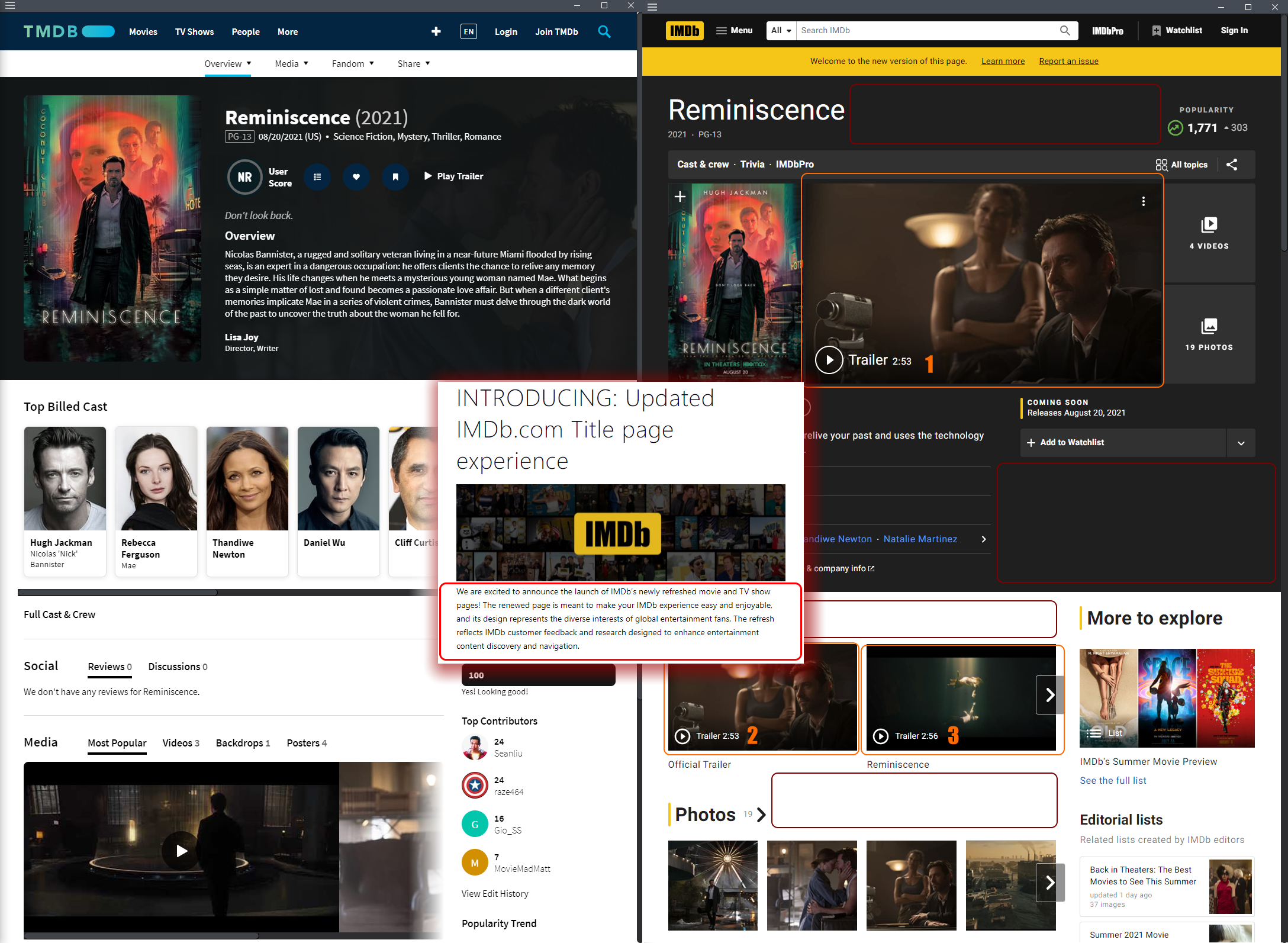The height and width of the screenshot is (943, 1288).
Task: Click the TMDB plus add icon
Action: pos(436,31)
